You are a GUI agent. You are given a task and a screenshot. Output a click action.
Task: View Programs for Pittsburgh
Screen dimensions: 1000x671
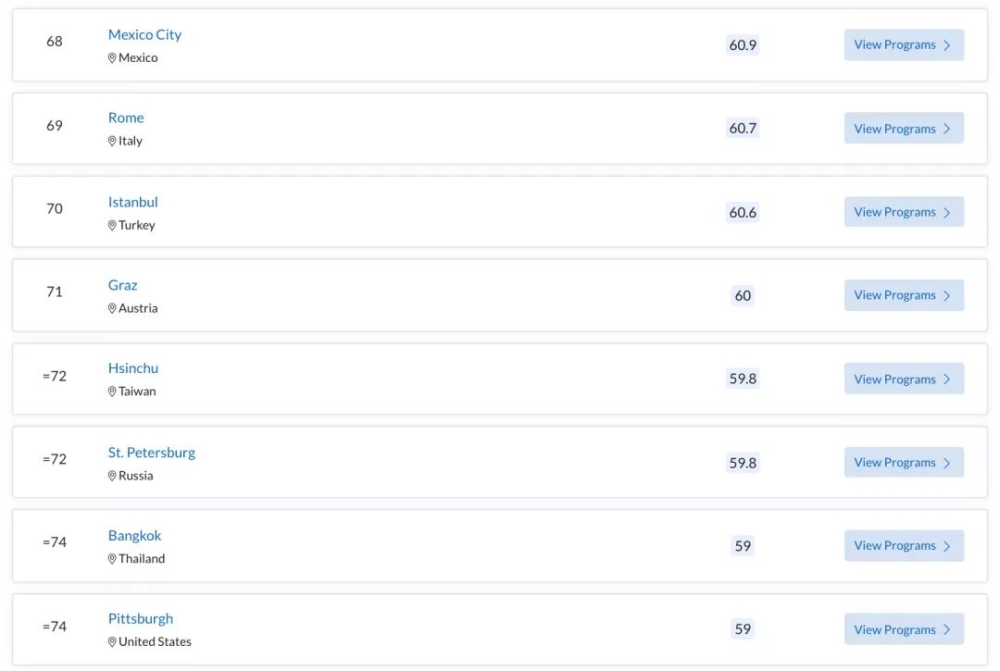(904, 630)
